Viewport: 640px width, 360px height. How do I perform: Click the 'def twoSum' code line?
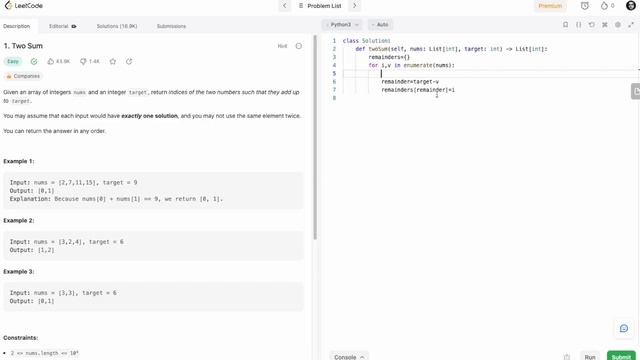(451, 49)
